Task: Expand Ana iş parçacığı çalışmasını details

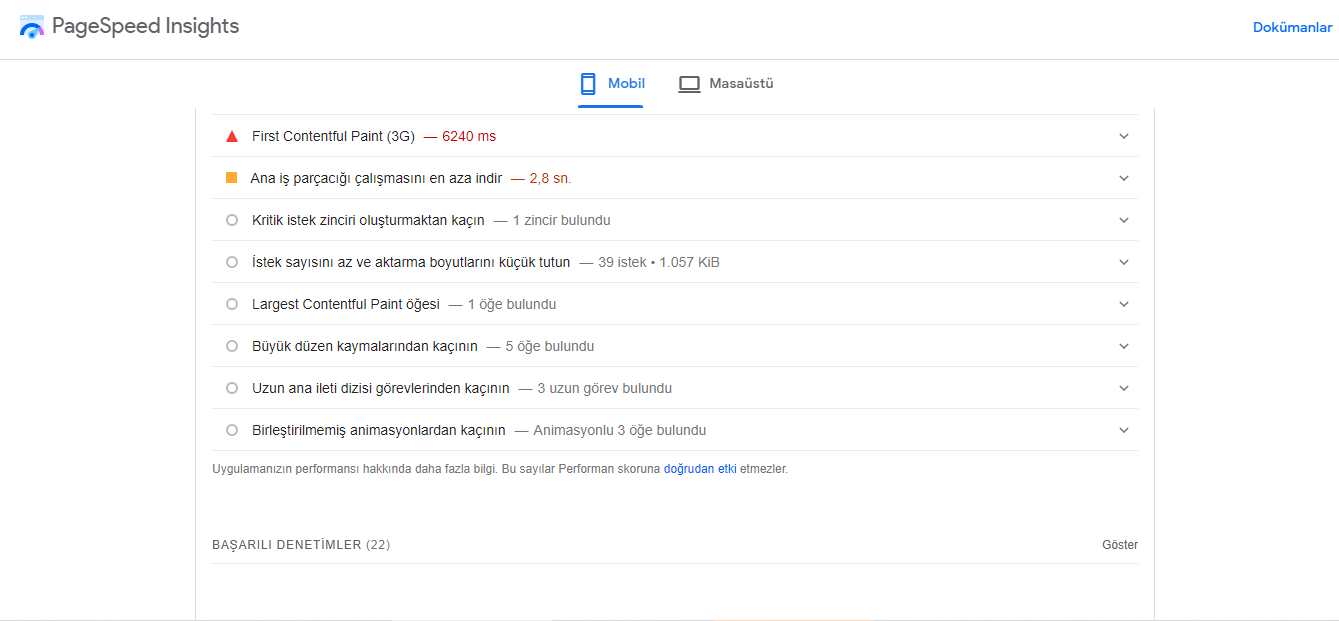Action: click(1123, 177)
